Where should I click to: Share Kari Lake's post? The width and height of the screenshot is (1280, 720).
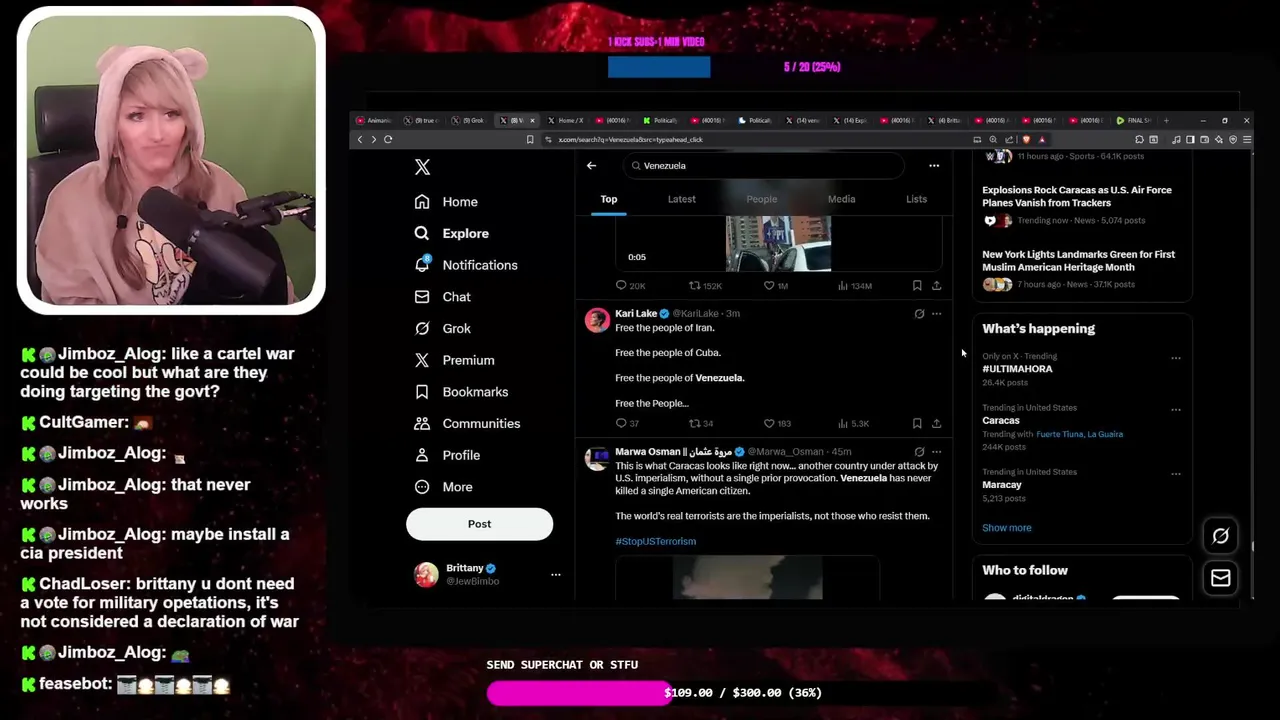(x=936, y=423)
